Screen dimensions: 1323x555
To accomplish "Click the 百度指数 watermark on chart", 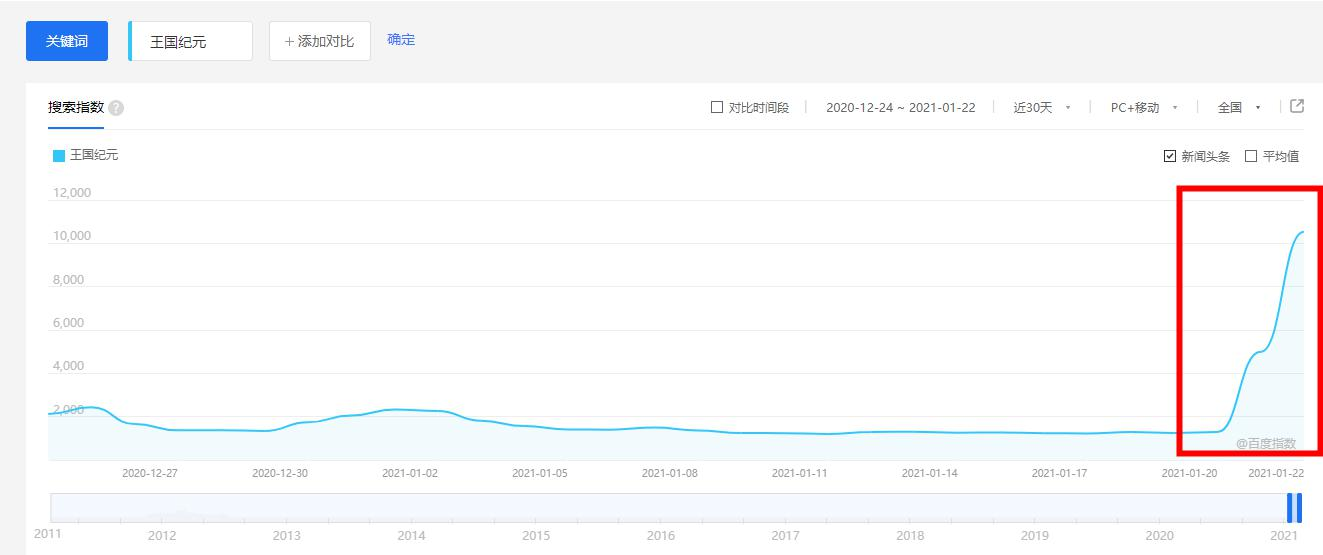I will pos(1265,443).
